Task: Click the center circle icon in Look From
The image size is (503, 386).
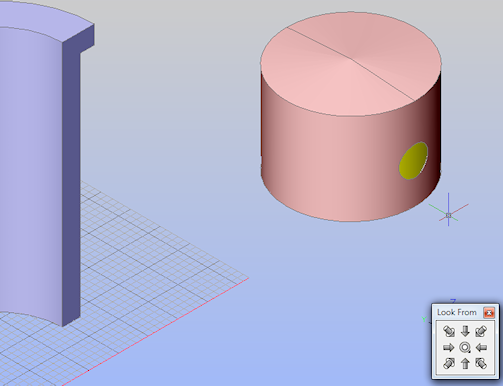Action: click(x=465, y=347)
